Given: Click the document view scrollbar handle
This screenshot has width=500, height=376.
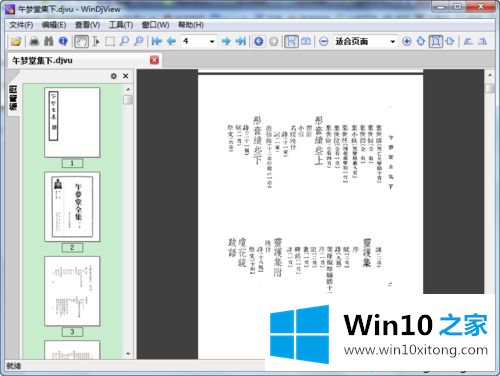Looking at the screenshot, I should click(x=490, y=88).
